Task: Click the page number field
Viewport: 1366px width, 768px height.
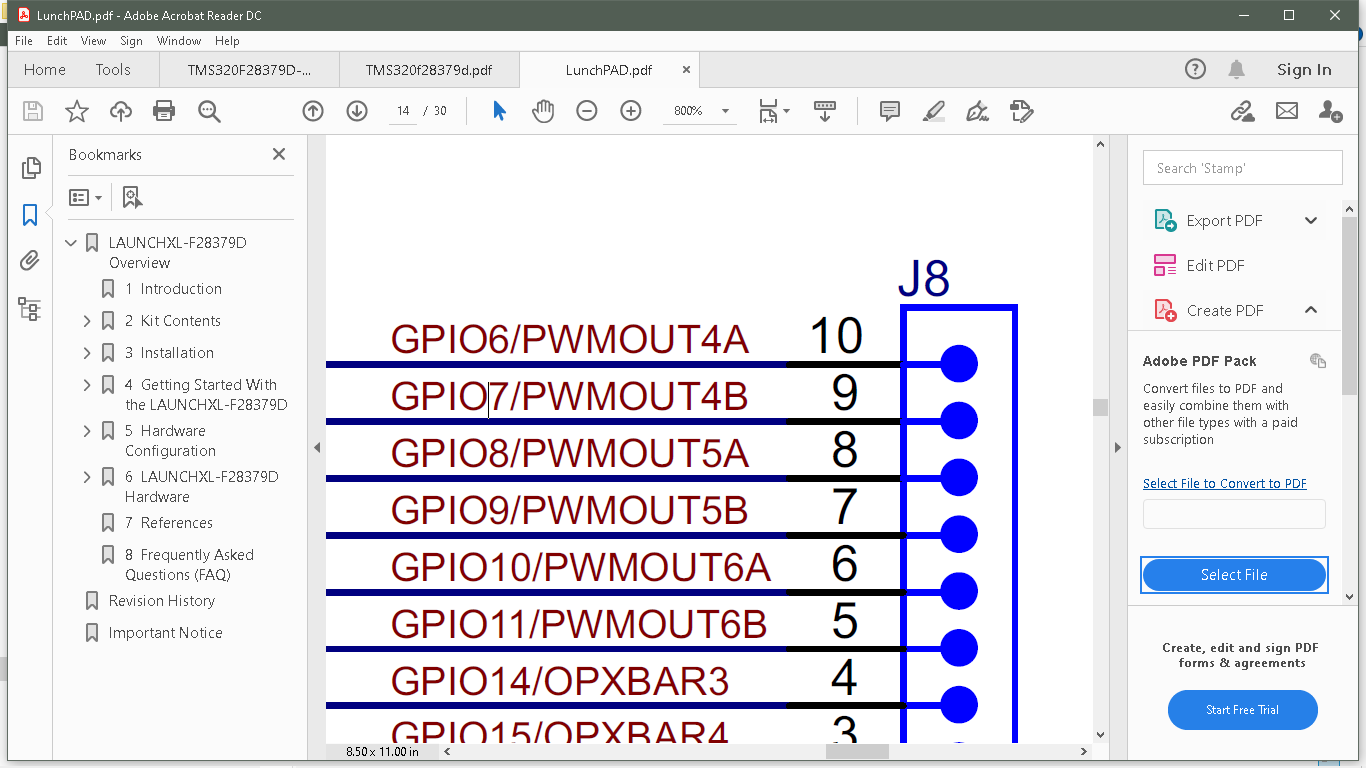Action: (403, 111)
